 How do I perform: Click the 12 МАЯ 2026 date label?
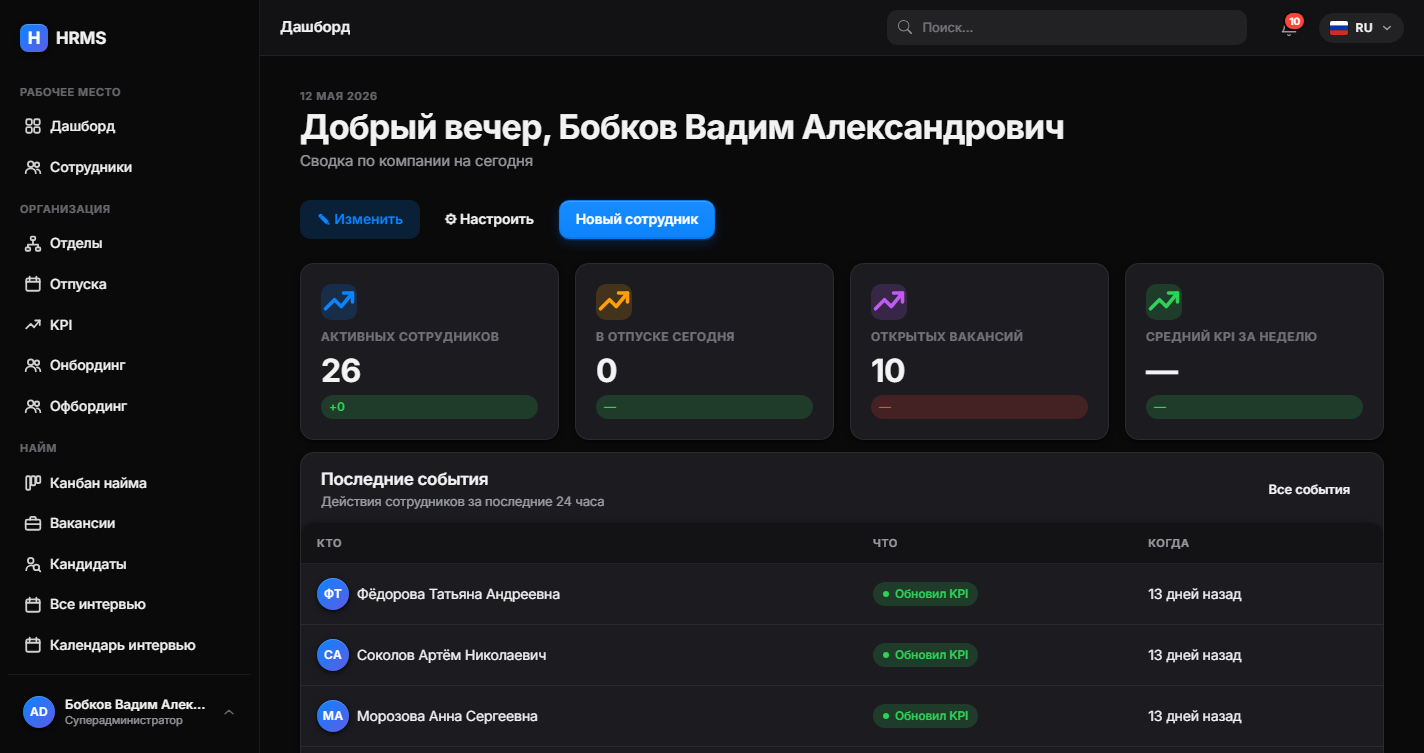coord(338,96)
